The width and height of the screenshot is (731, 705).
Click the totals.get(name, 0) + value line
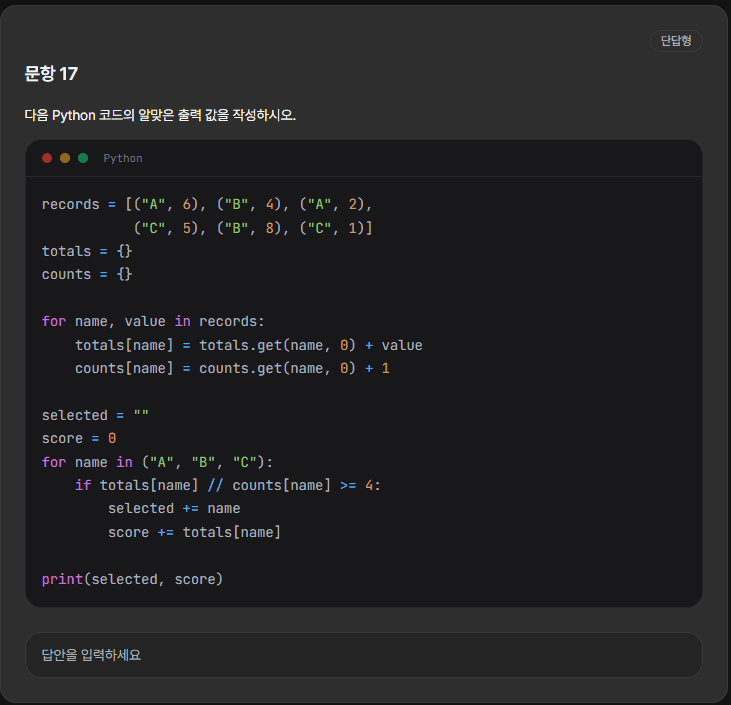pyautogui.click(x=248, y=345)
